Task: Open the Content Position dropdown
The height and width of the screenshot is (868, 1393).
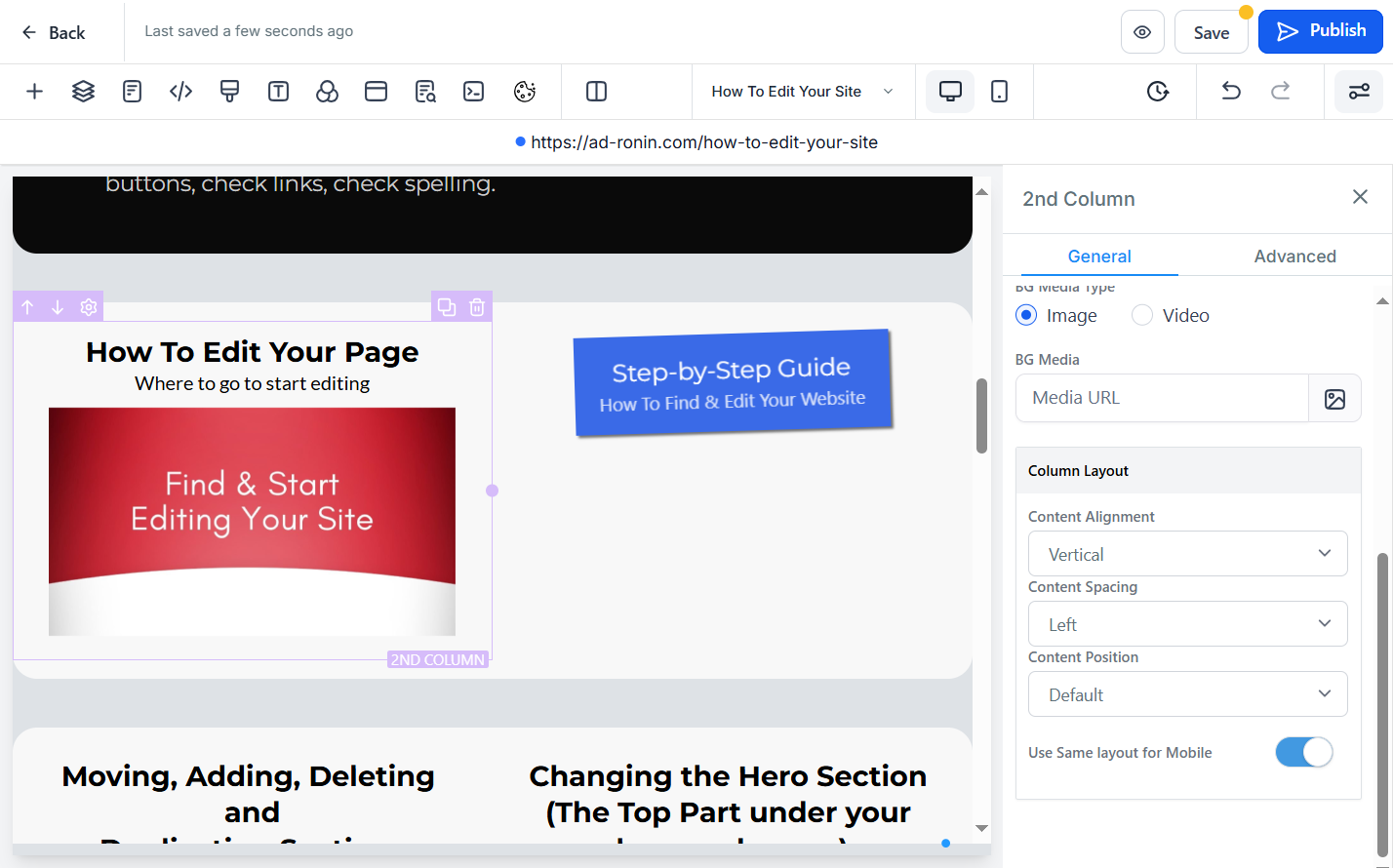Action: 1188,694
